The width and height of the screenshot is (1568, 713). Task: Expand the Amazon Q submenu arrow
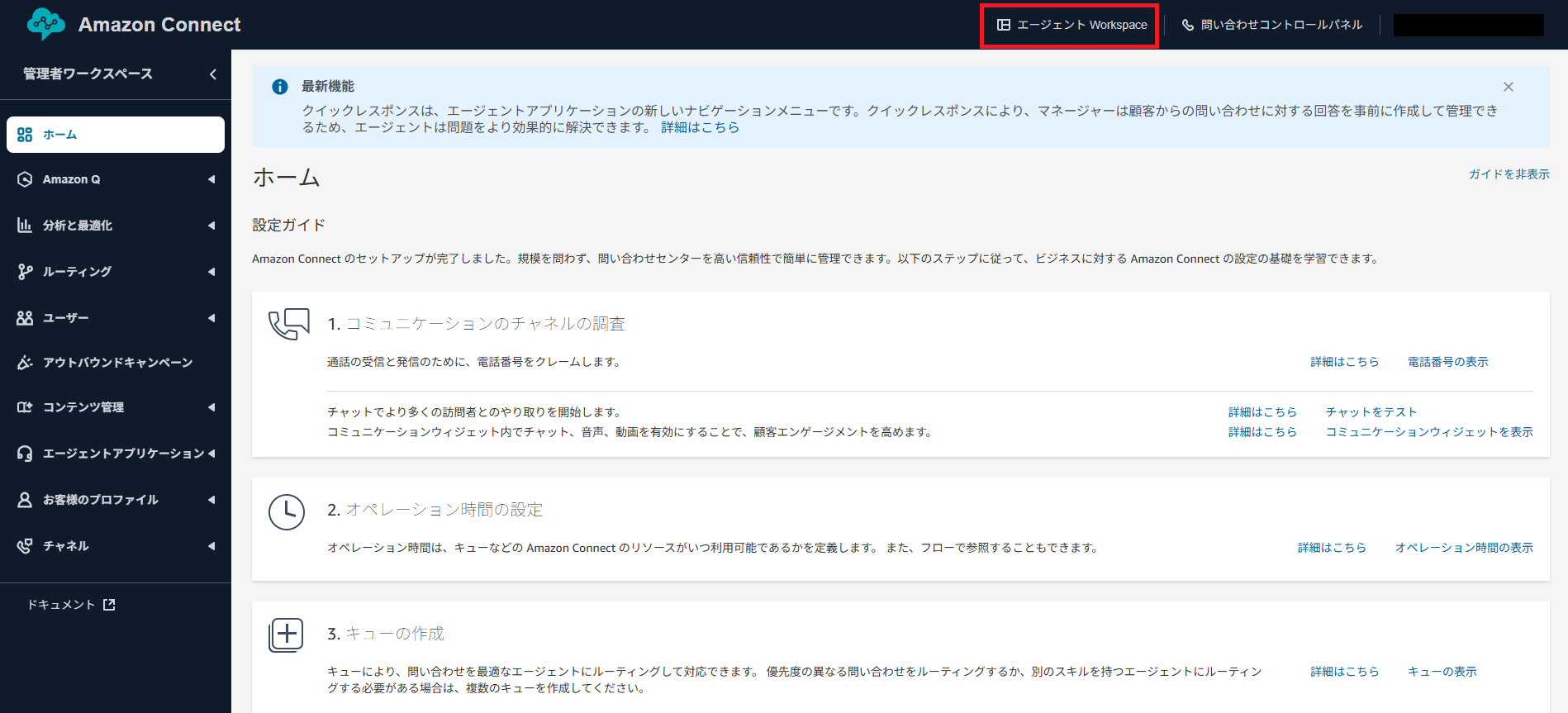[x=211, y=179]
